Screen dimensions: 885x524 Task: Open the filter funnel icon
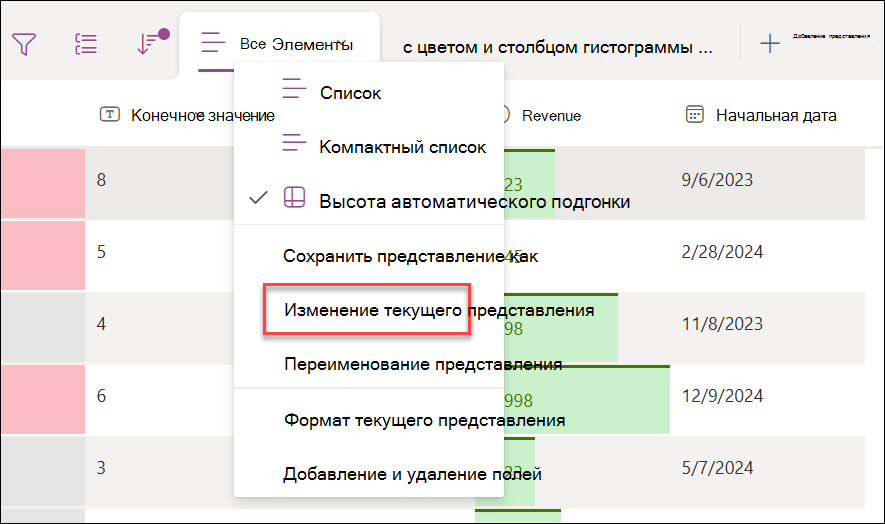coord(24,44)
